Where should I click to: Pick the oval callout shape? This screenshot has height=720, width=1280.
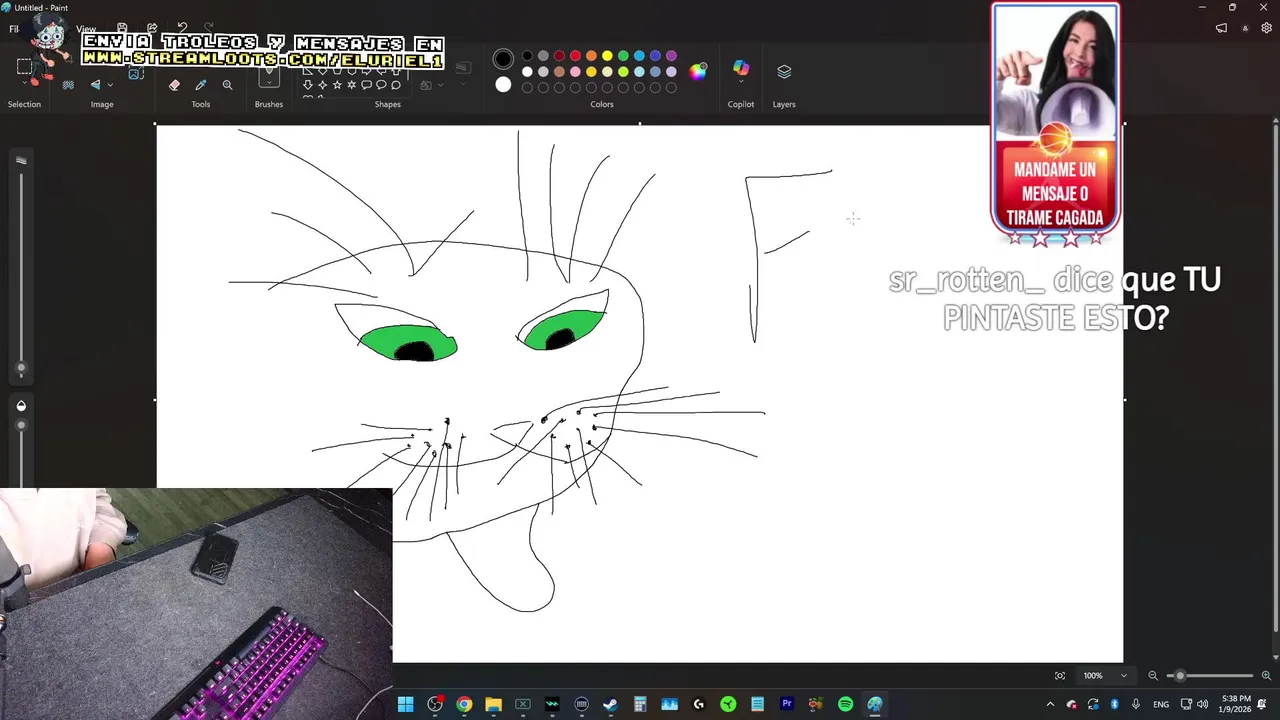click(381, 85)
